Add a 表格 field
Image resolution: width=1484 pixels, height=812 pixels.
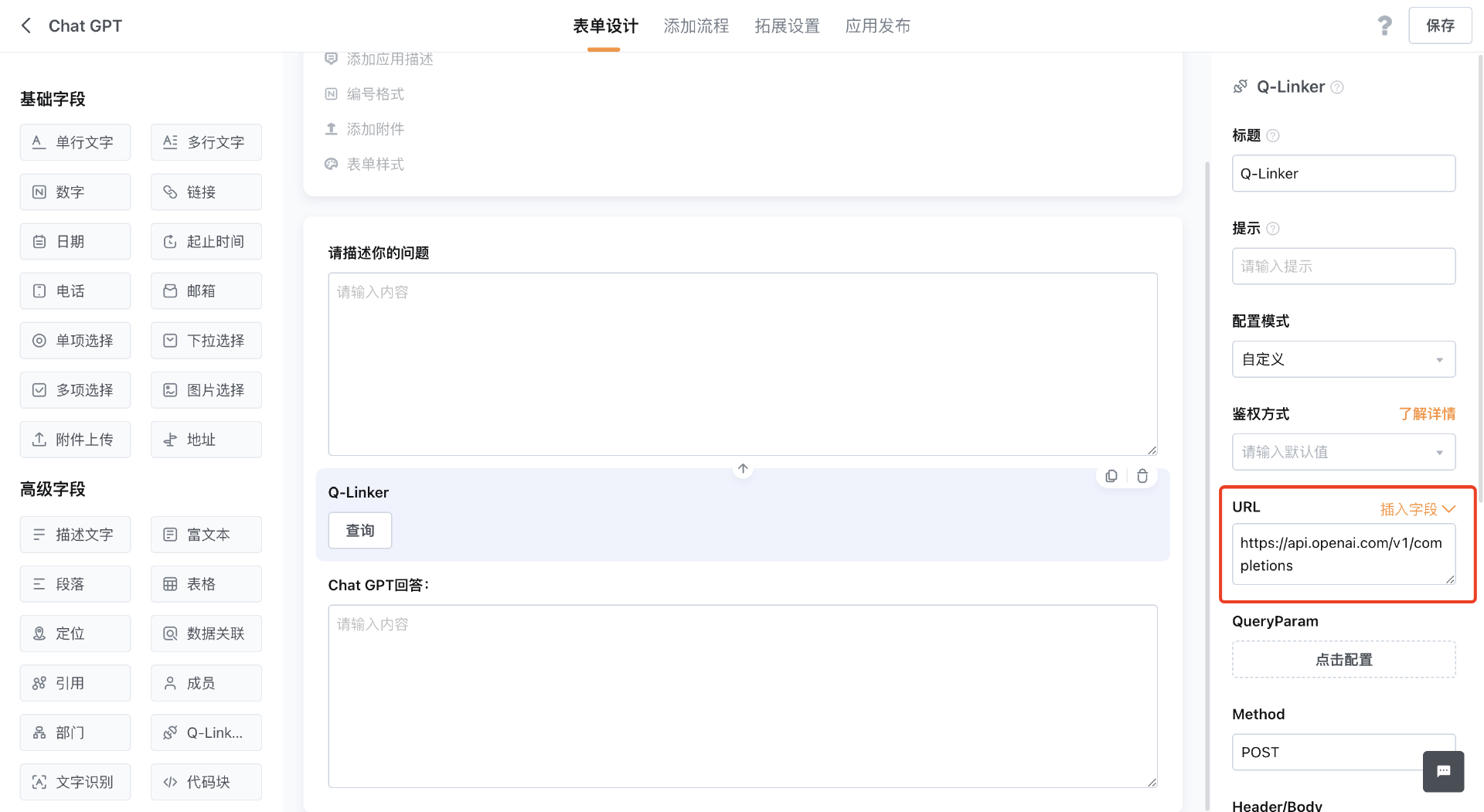pyautogui.click(x=206, y=583)
